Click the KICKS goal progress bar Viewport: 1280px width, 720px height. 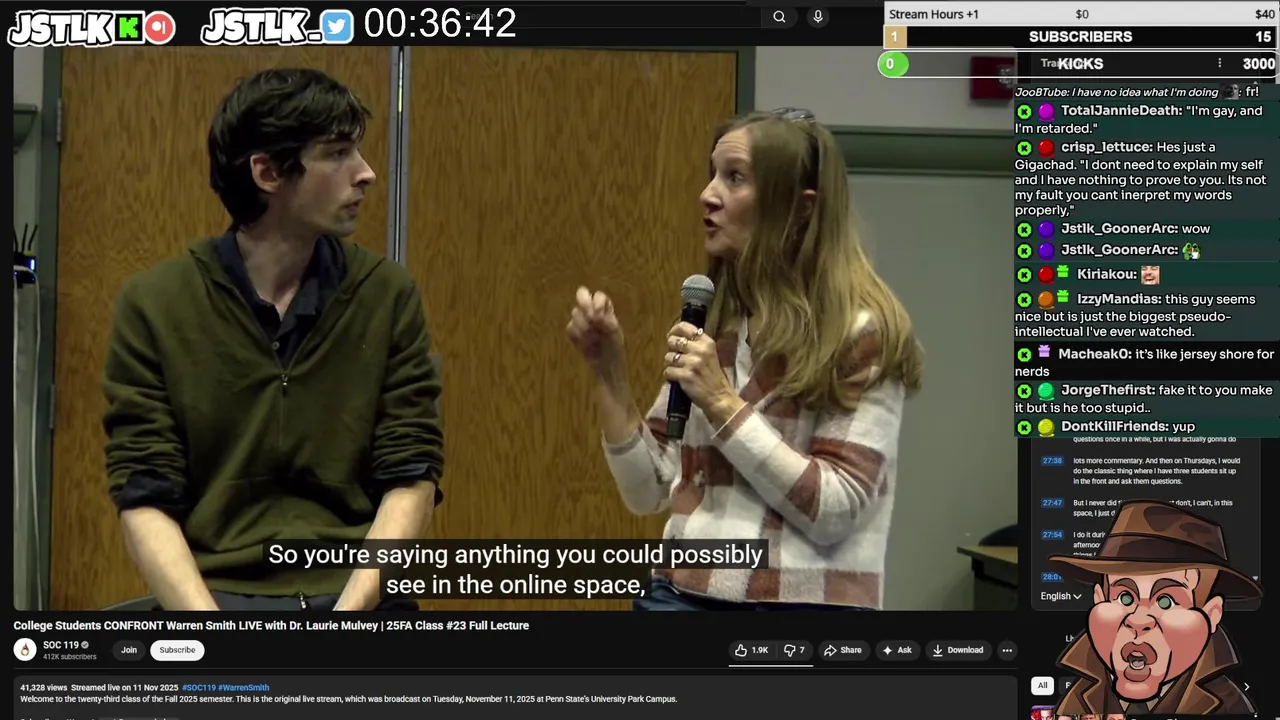1080,64
